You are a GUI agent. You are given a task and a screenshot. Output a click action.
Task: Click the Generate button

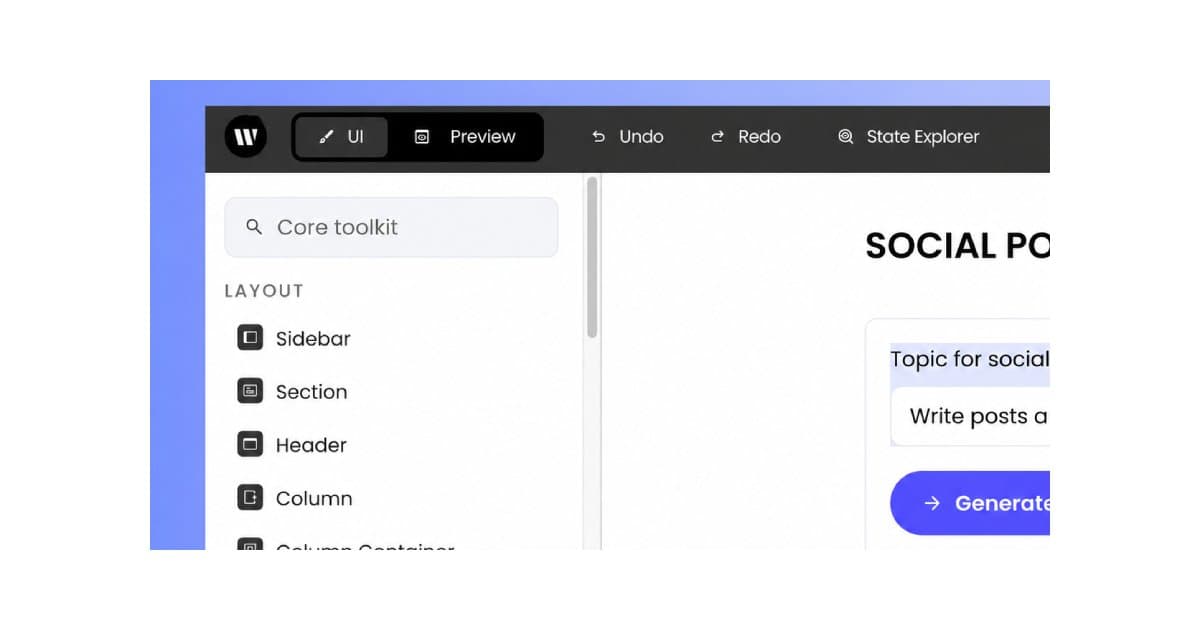pyautogui.click(x=970, y=503)
